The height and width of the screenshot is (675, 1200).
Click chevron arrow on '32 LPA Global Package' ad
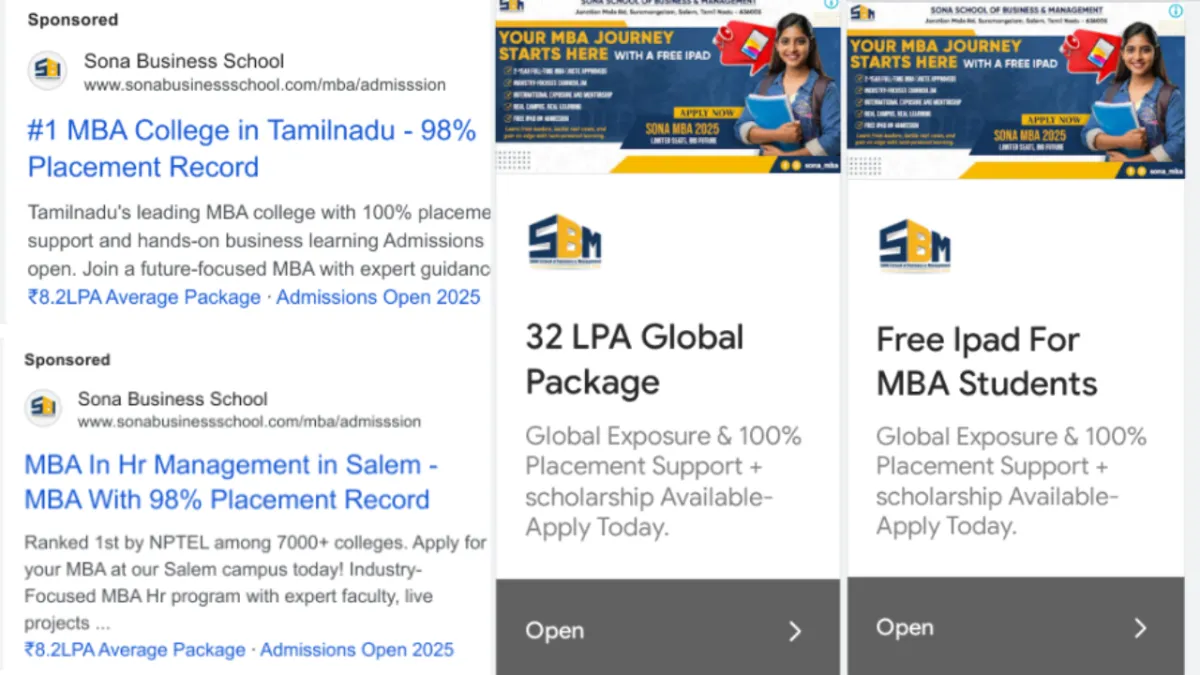tap(795, 631)
